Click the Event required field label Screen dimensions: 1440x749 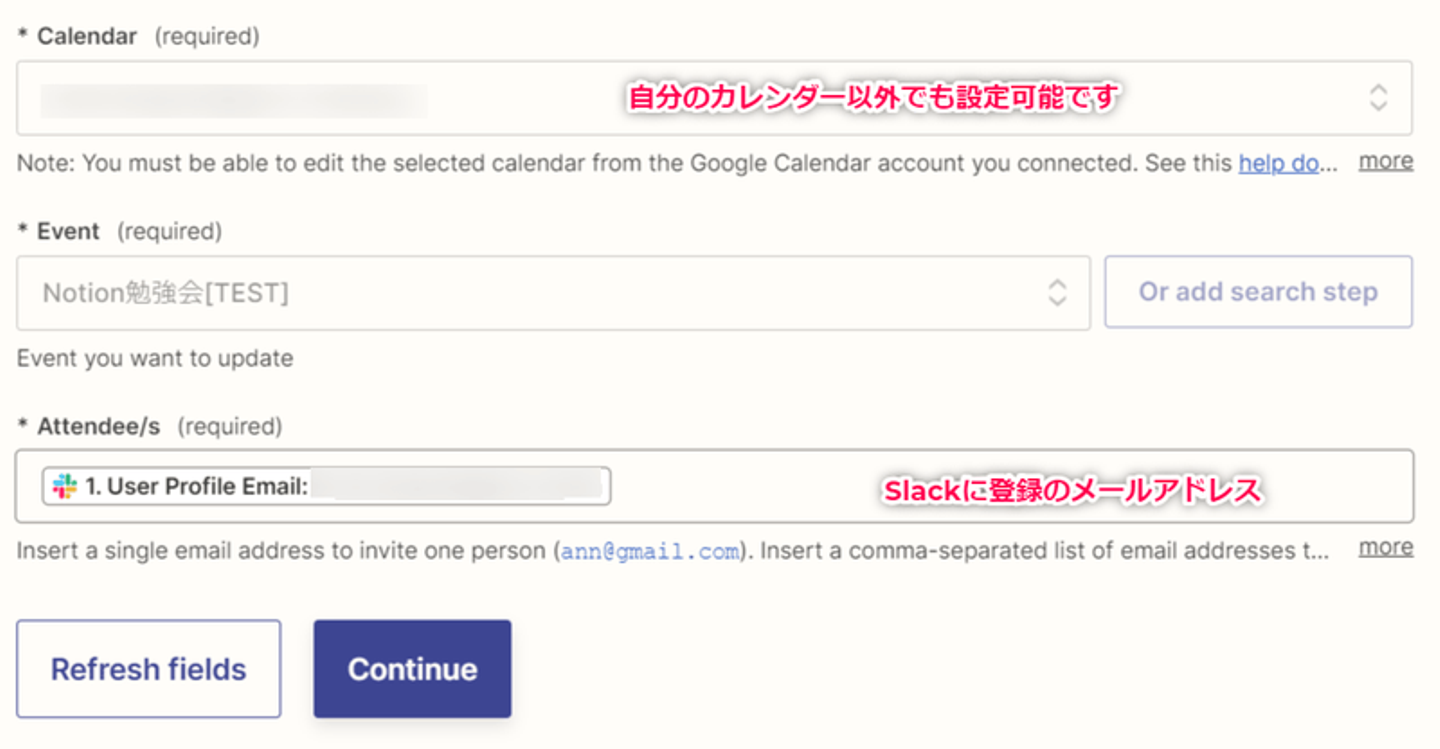click(x=68, y=232)
